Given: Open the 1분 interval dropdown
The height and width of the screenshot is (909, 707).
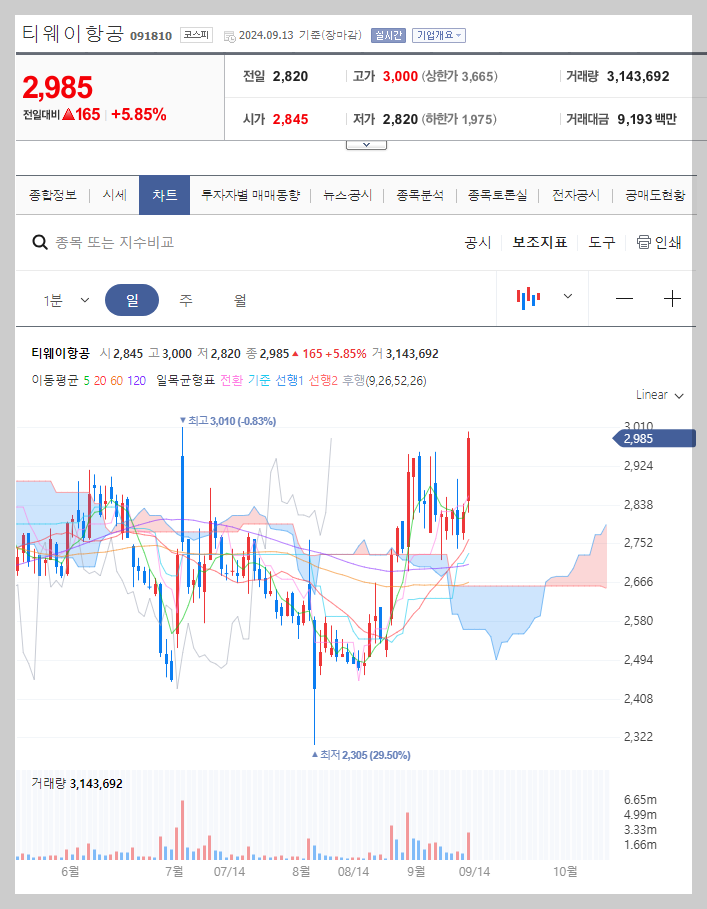Looking at the screenshot, I should tap(66, 300).
